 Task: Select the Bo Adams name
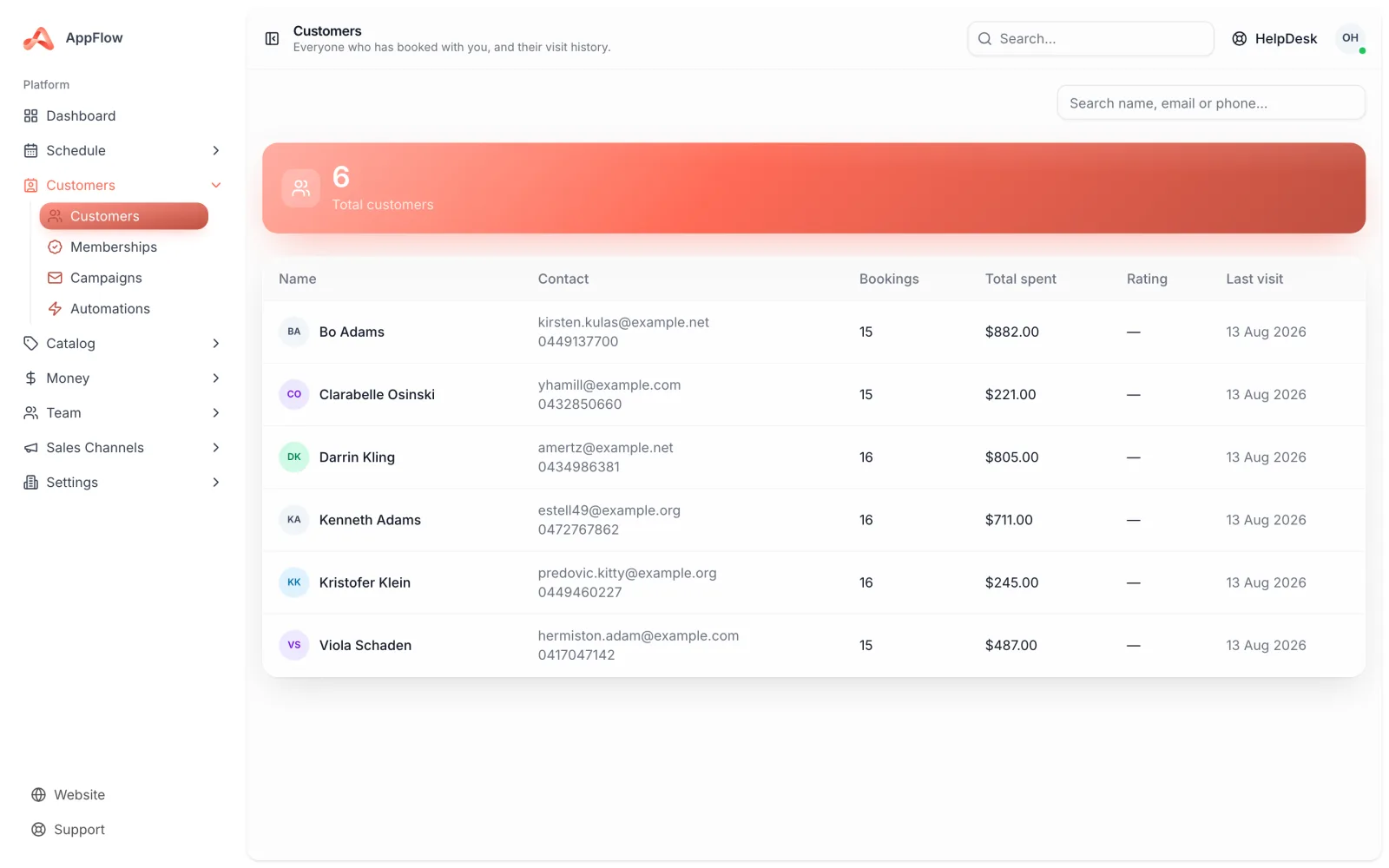click(352, 332)
